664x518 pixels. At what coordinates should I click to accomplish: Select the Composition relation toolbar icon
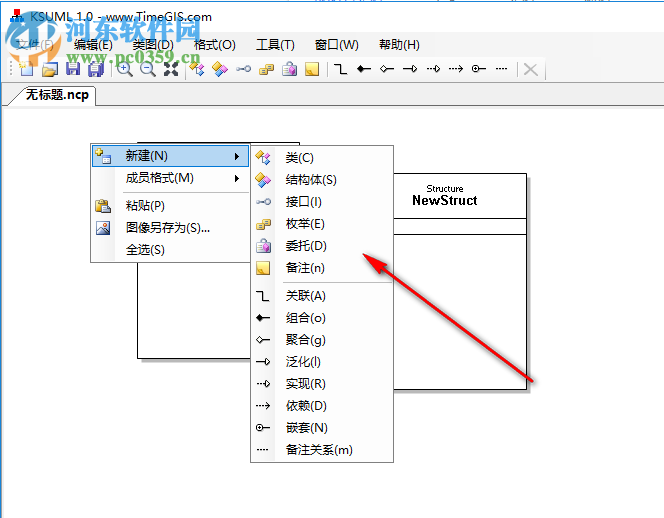point(364,69)
